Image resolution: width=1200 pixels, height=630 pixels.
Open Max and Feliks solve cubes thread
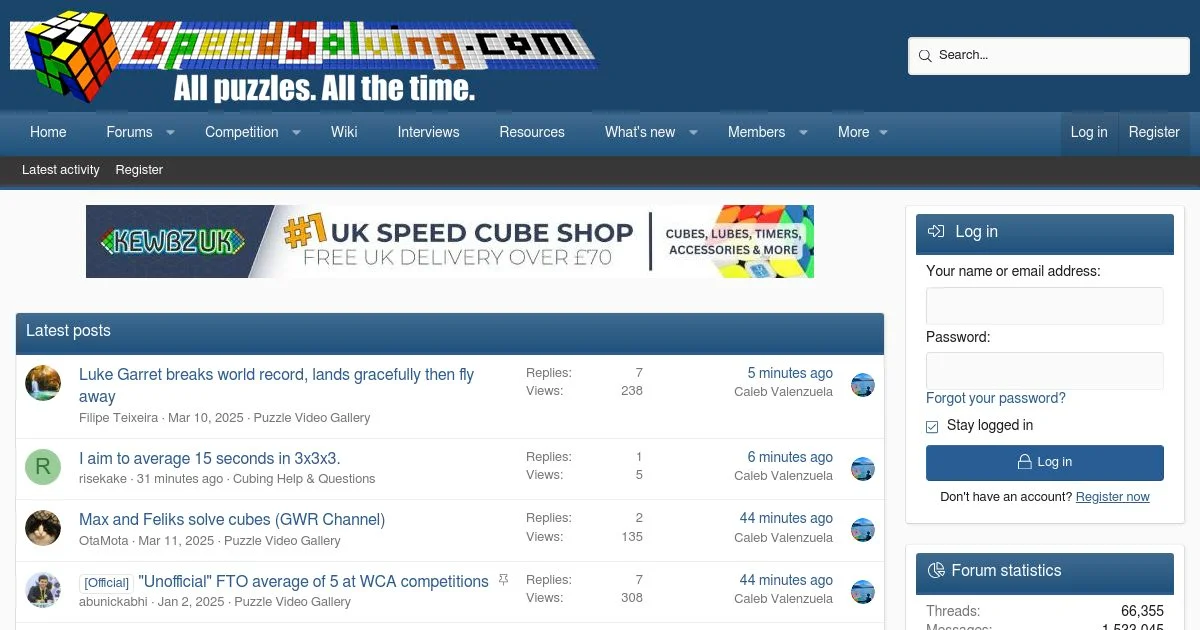[232, 520]
